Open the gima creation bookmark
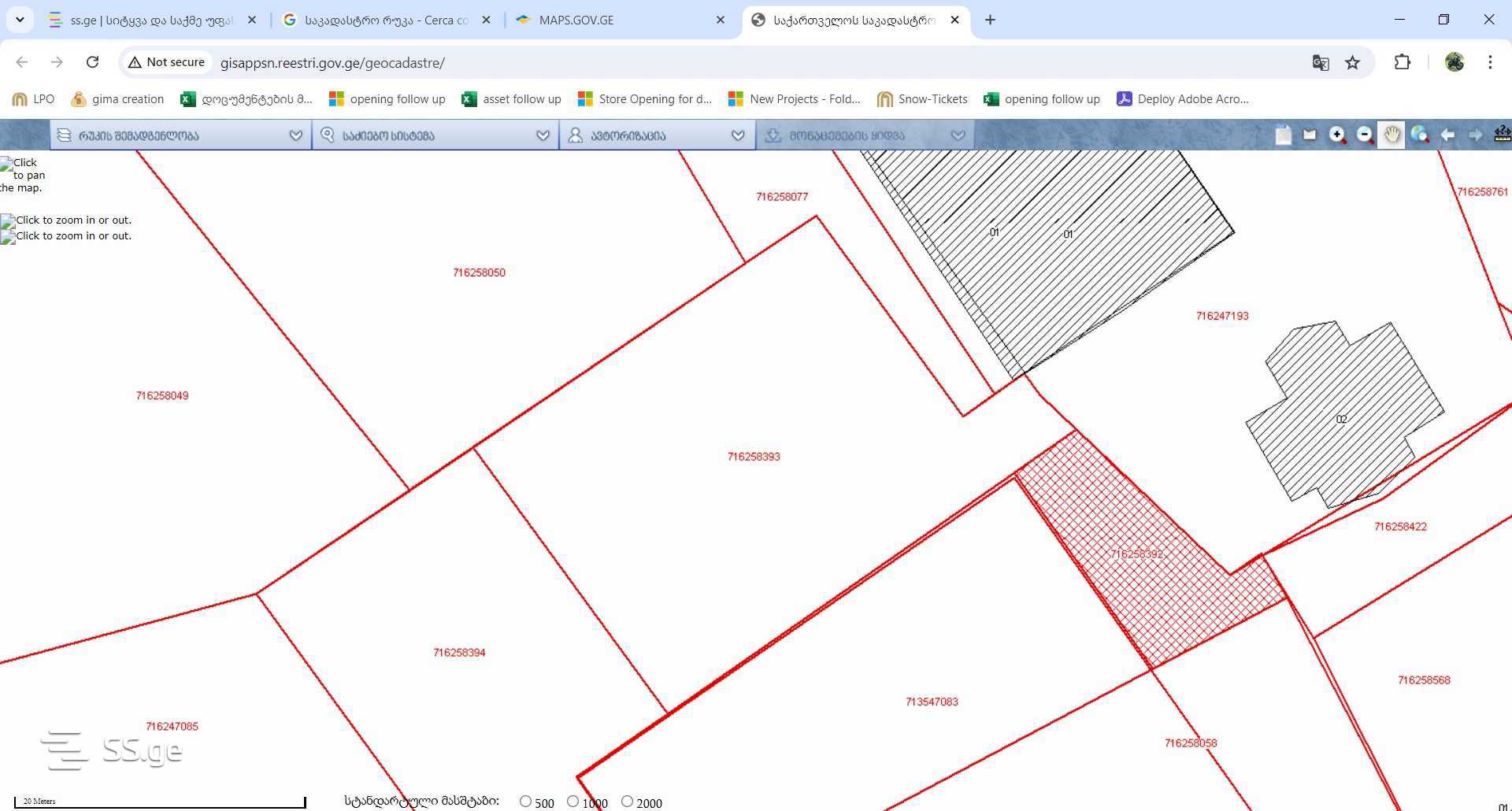 pos(117,99)
